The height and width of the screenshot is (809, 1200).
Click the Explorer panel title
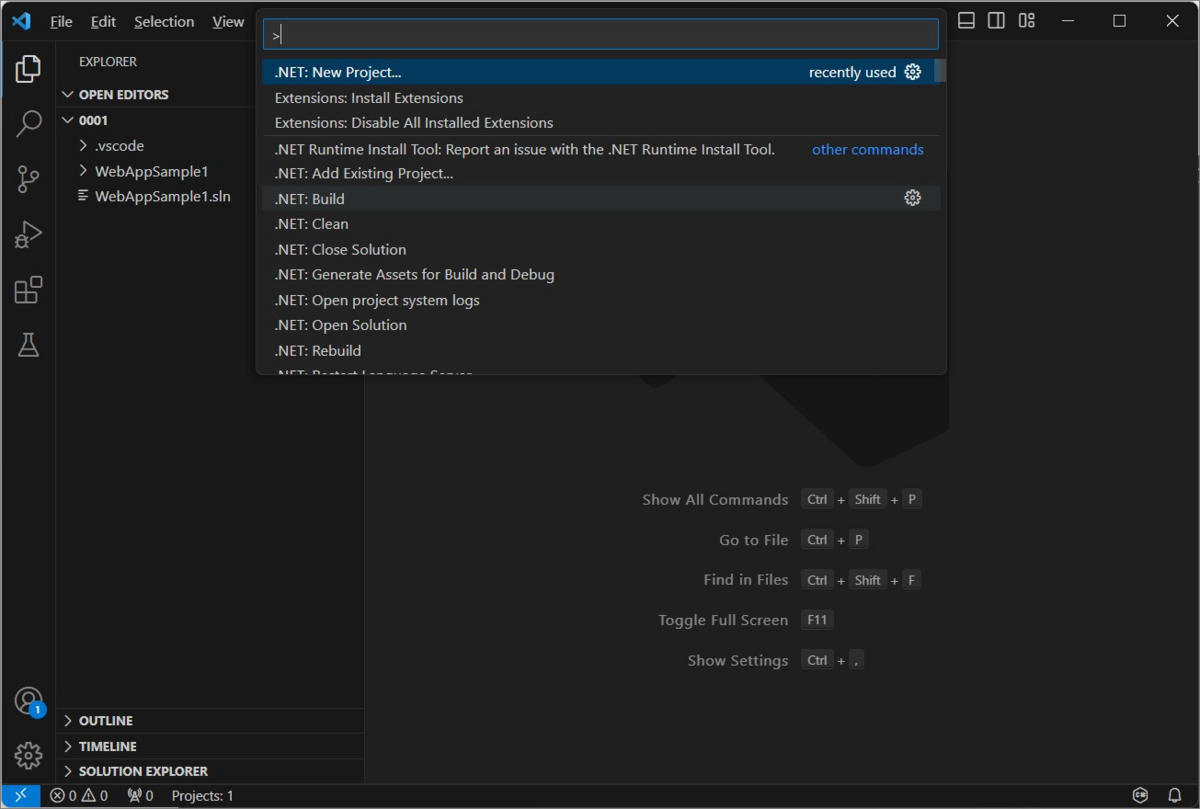(108, 61)
